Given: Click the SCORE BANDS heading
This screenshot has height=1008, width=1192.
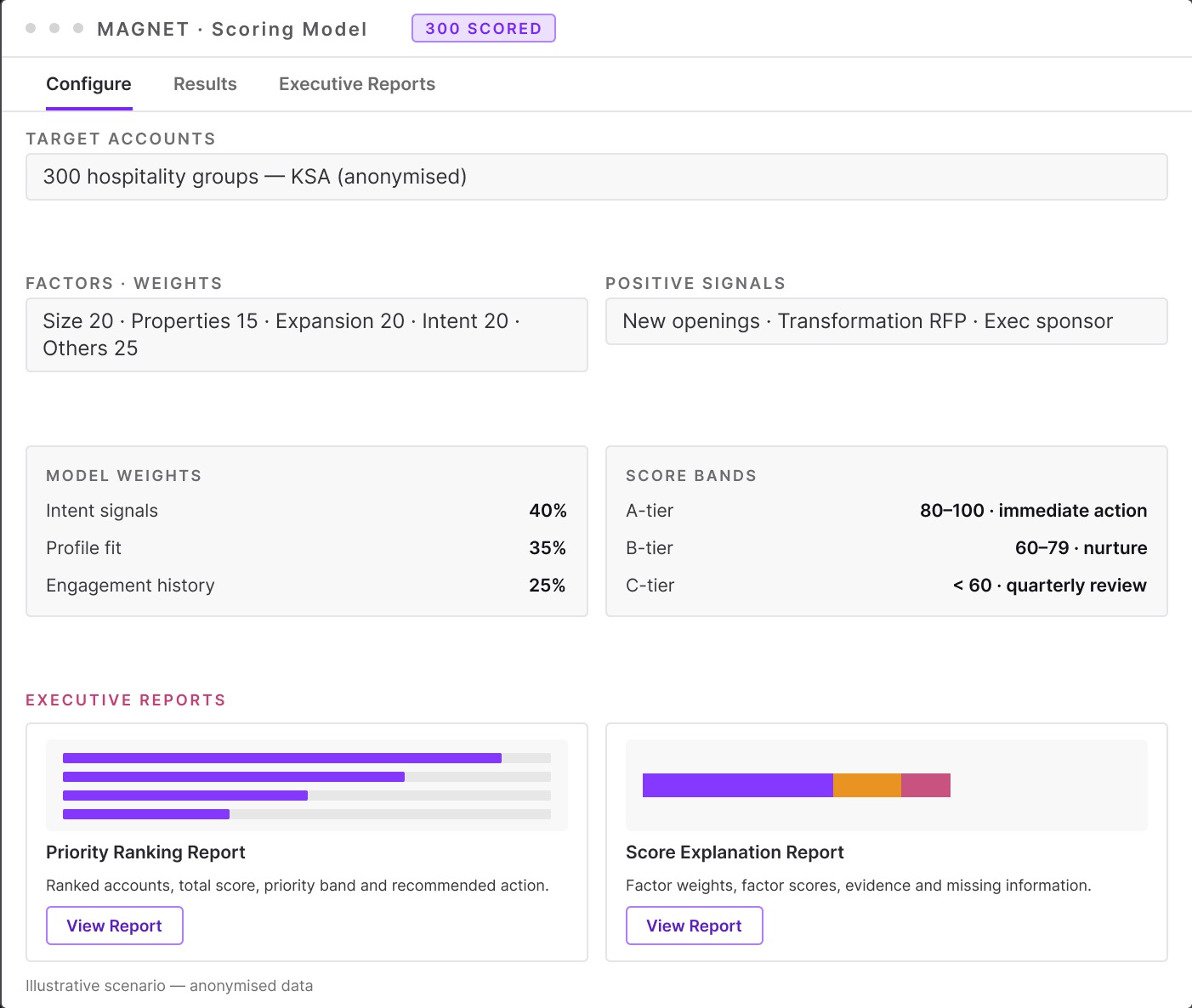Looking at the screenshot, I should [x=691, y=476].
